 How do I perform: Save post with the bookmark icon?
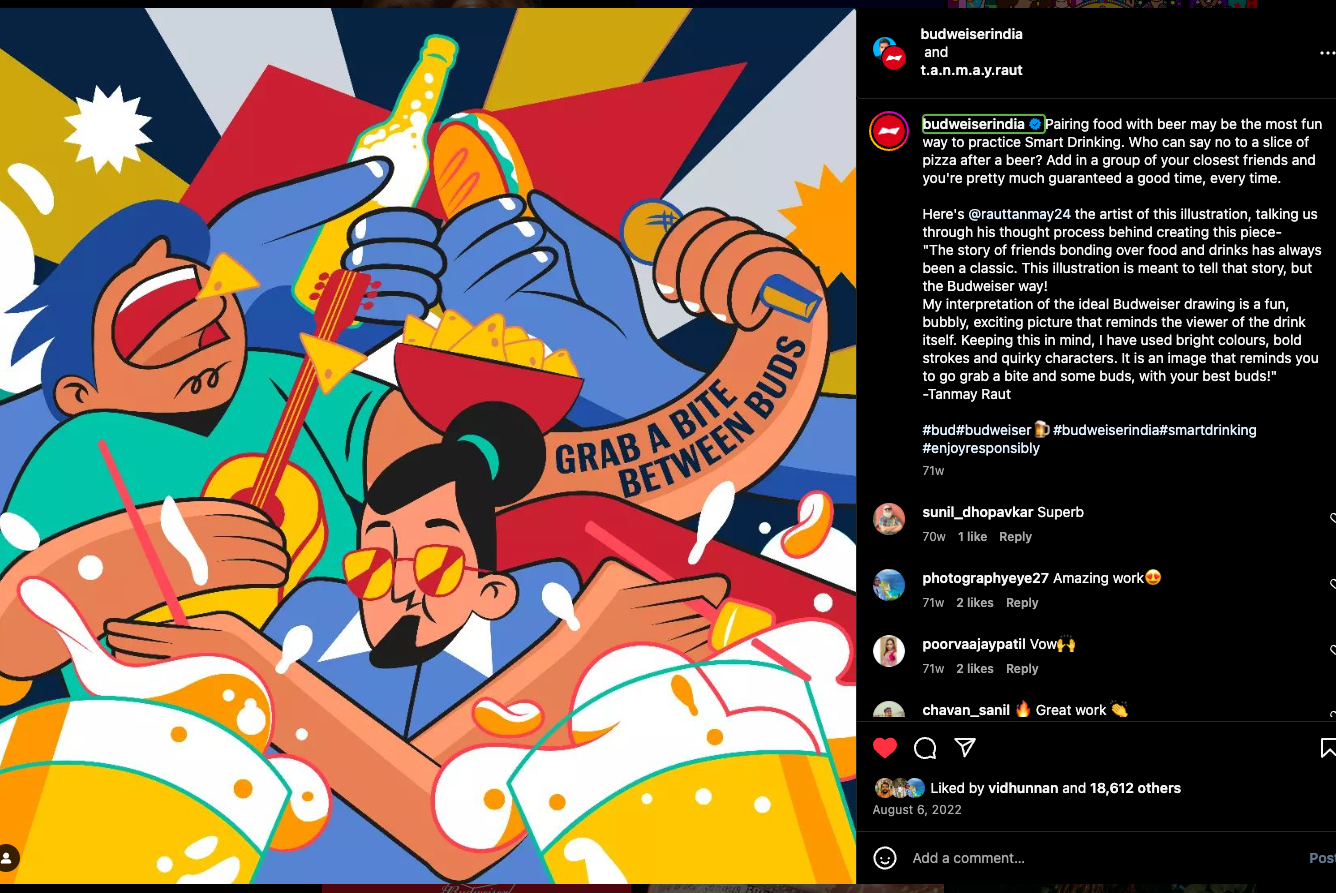(1328, 748)
